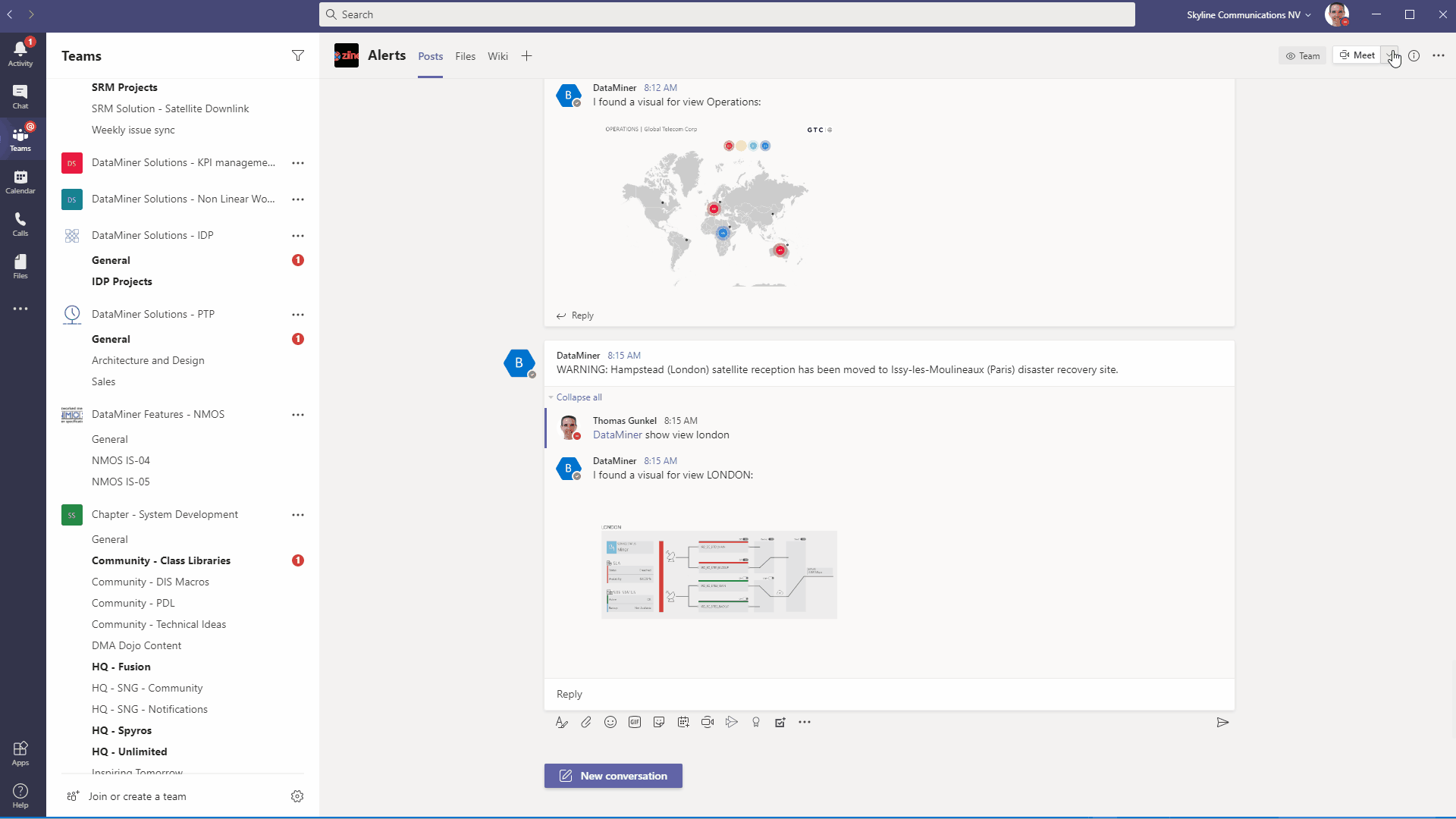Screen dimensions: 1456x819
Task: Send Praise from compose toolbar
Action: (756, 722)
